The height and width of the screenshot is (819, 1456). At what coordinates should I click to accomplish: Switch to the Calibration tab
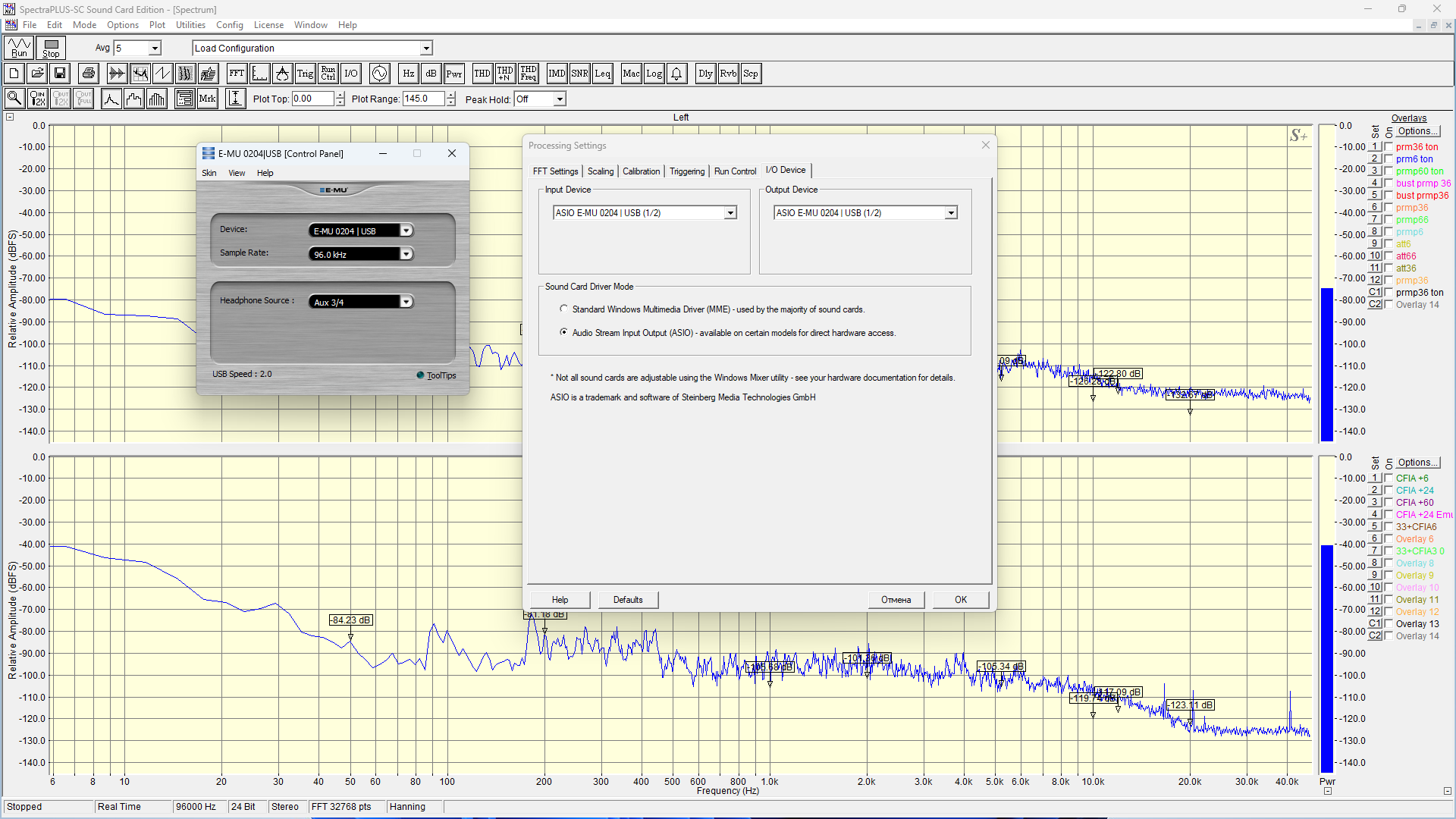pyautogui.click(x=641, y=171)
